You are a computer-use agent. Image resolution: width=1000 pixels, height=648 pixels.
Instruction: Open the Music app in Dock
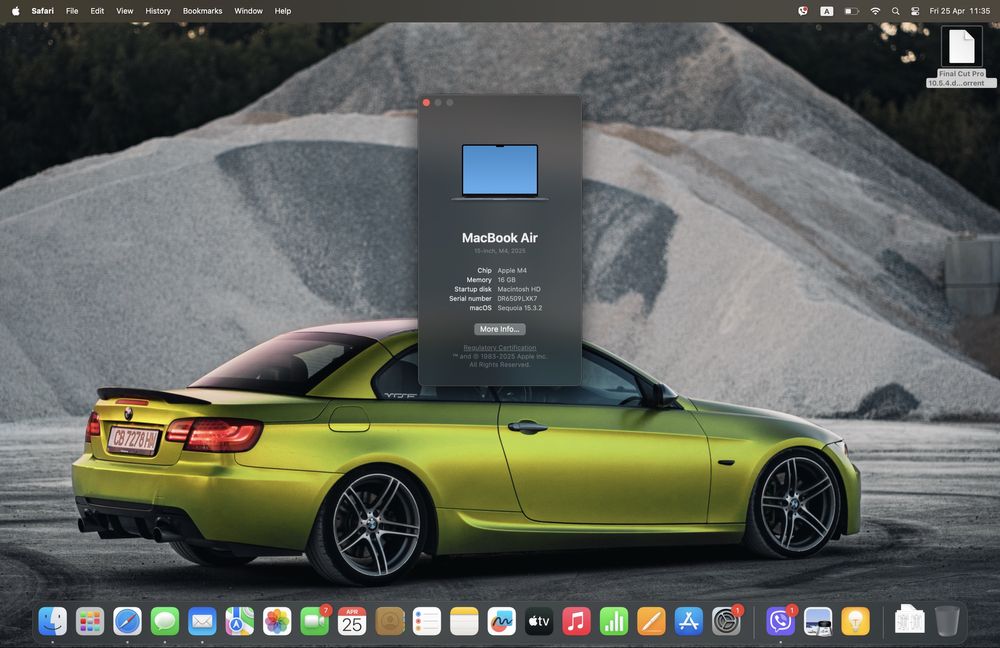577,621
